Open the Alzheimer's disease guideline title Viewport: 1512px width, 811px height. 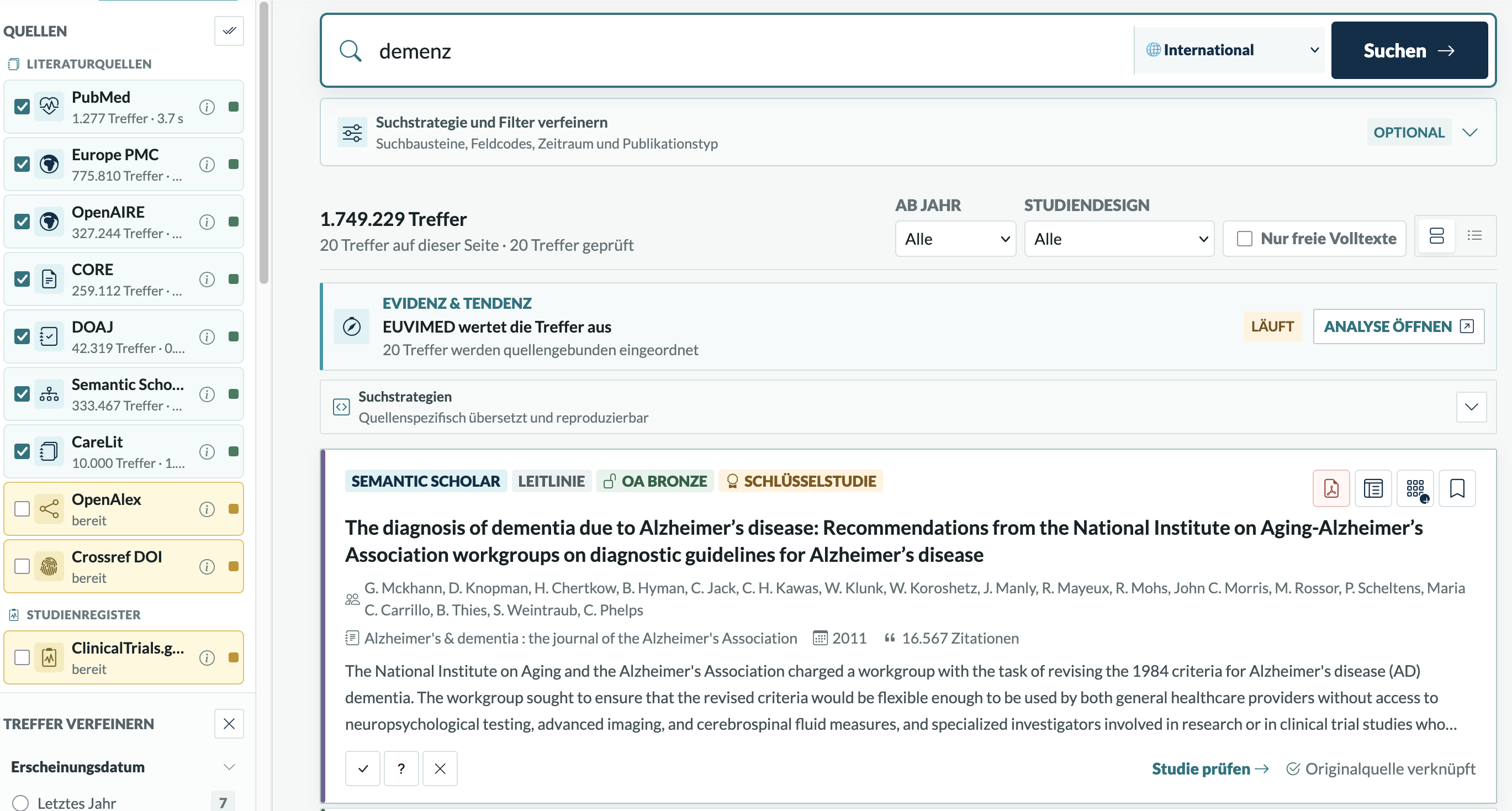tap(884, 541)
